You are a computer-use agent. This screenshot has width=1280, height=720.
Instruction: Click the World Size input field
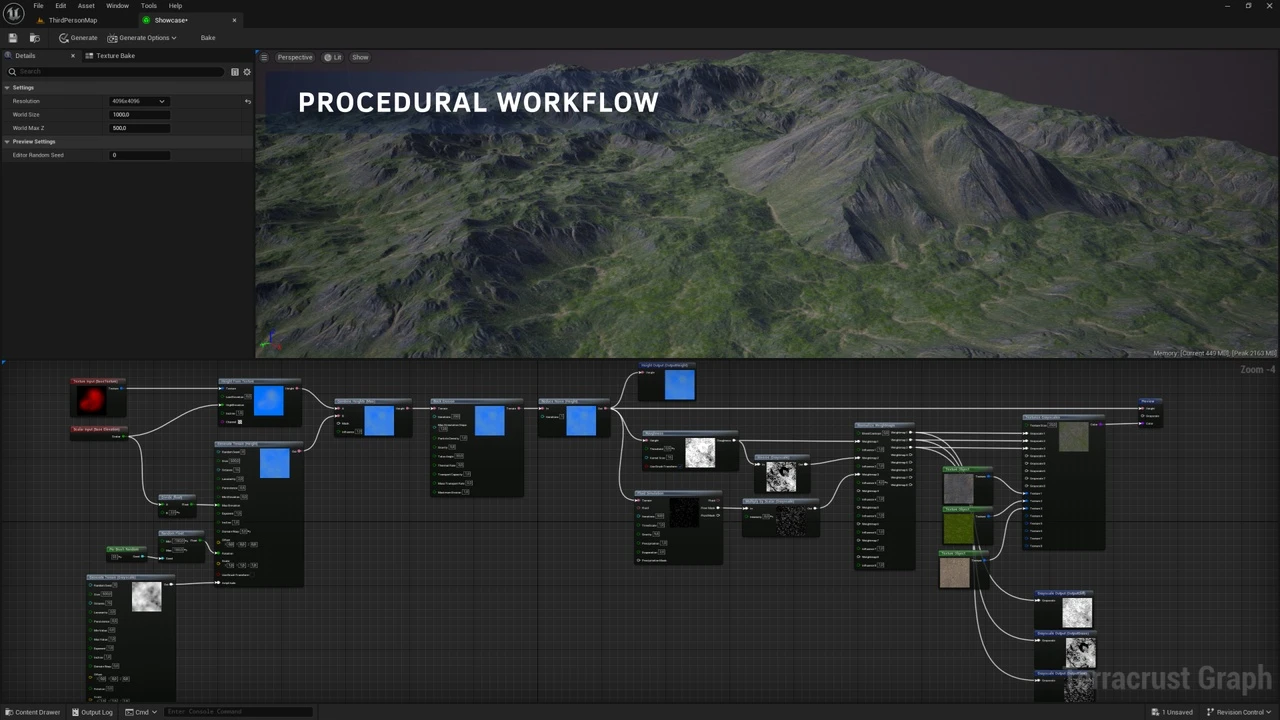139,115
